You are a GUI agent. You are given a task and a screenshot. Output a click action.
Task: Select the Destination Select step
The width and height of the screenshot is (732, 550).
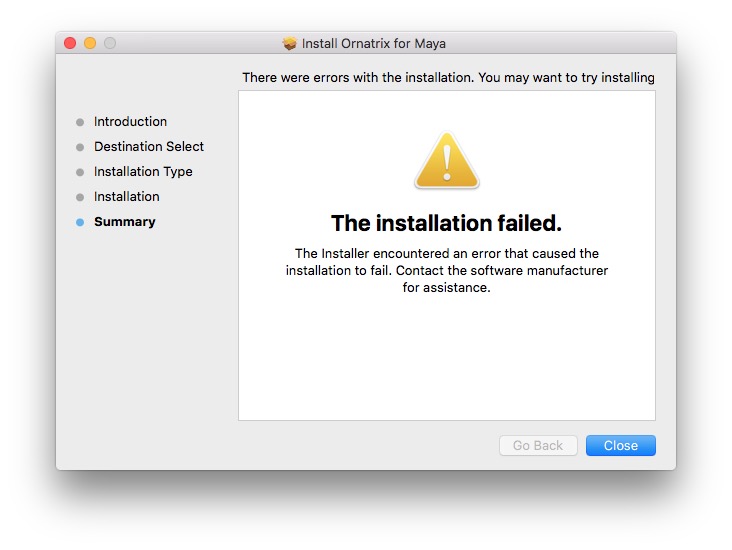[x=148, y=147]
